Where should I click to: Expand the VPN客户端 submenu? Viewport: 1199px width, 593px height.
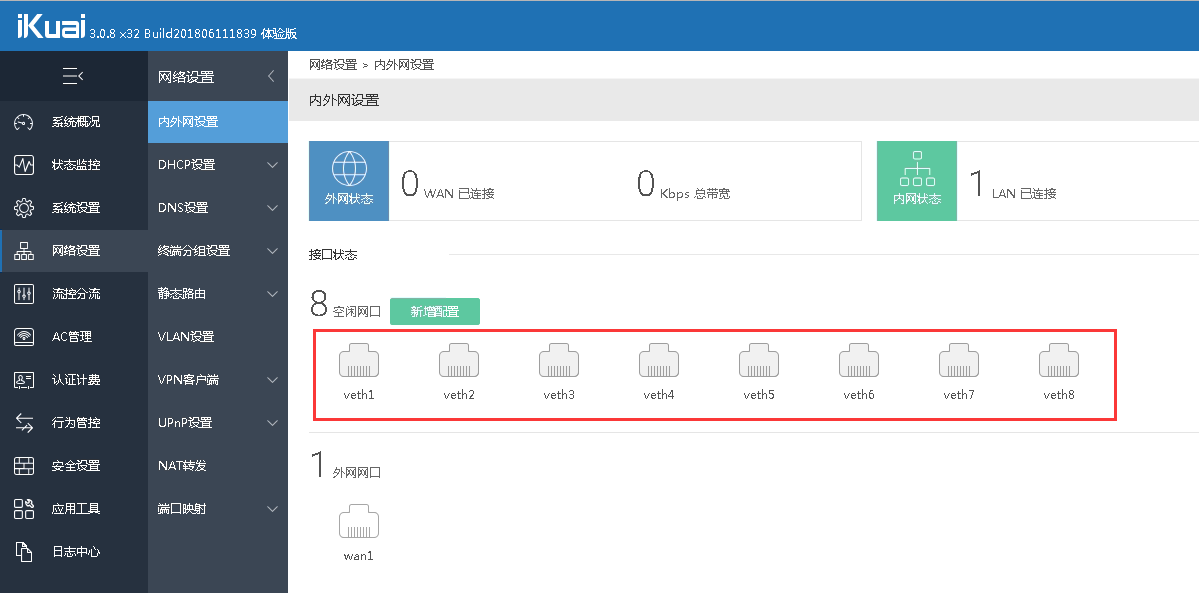(x=272, y=380)
